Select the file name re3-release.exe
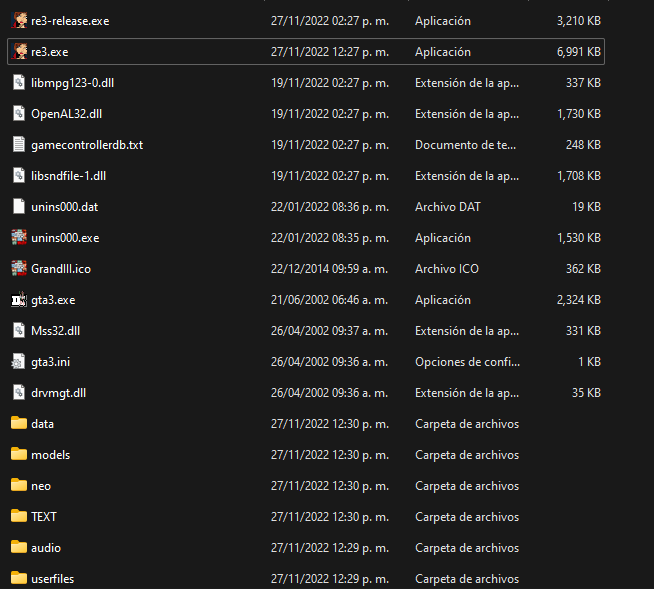 pyautogui.click(x=70, y=21)
